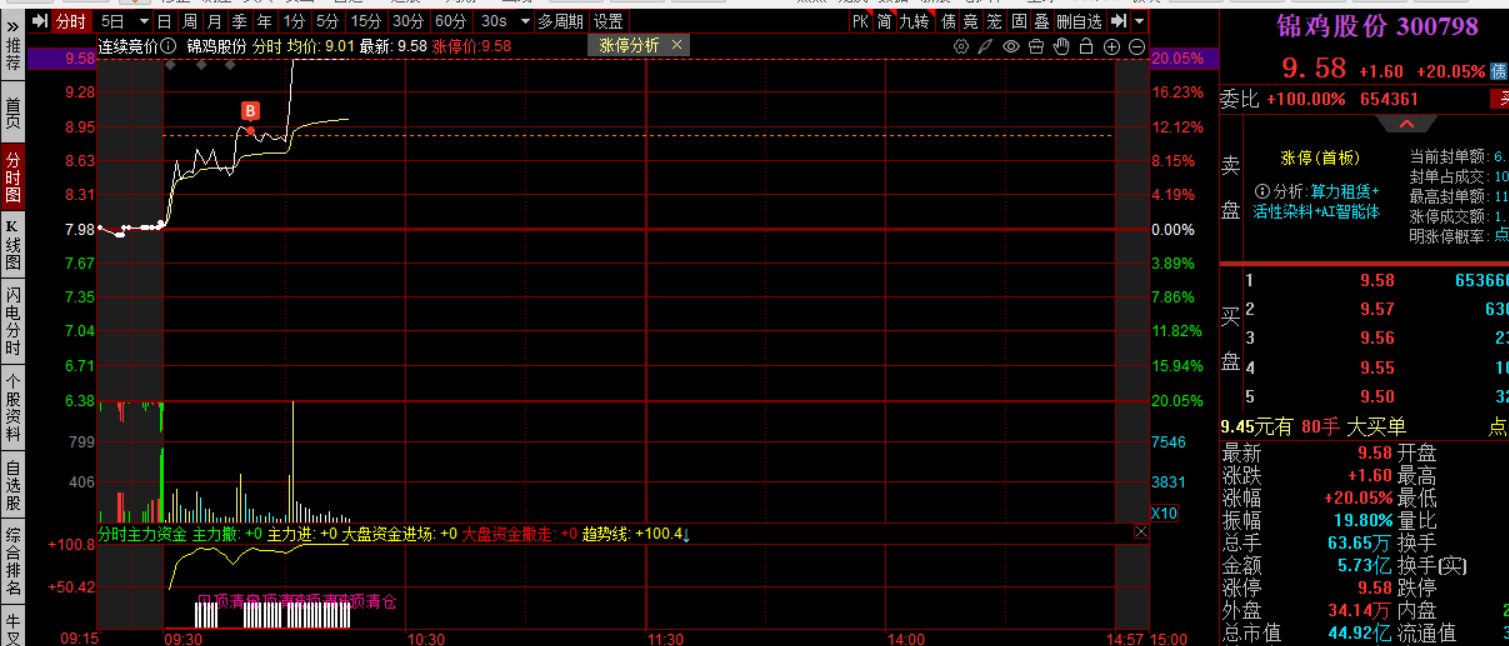This screenshot has height=646, width=1509.
Task: Open chart settings gear icon
Action: pos(961,46)
